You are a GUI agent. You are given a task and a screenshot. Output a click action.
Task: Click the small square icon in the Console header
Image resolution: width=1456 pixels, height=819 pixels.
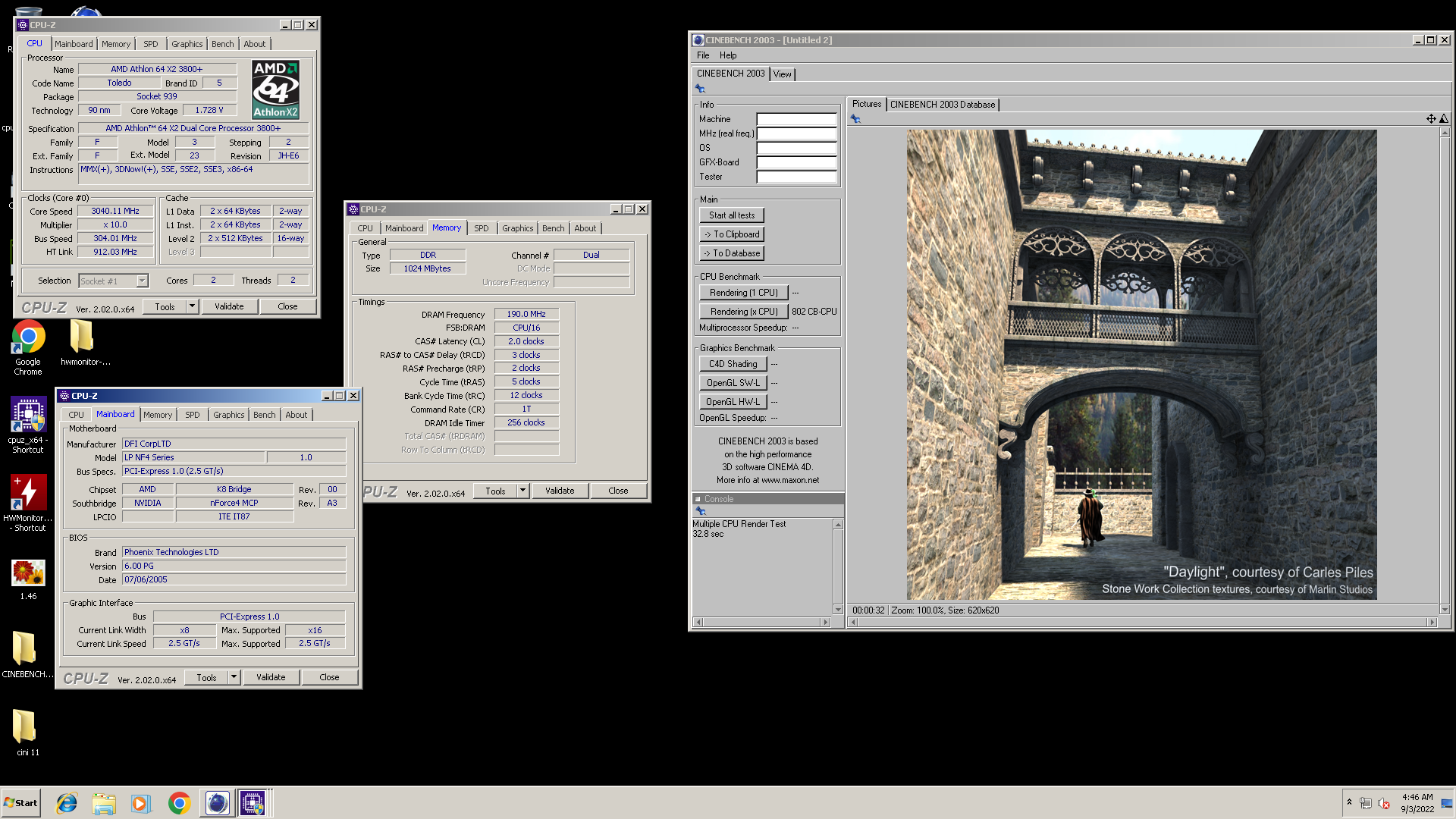point(698,499)
